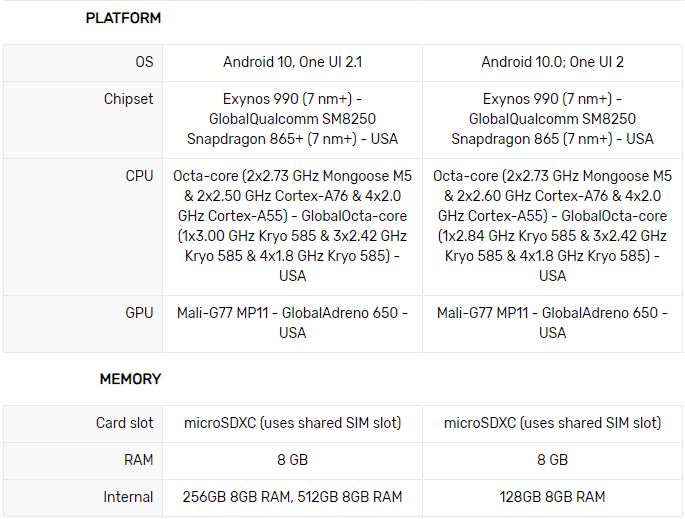Screen dimensions: 685x519
Task: Click the Internal row label
Action: pyautogui.click(x=128, y=497)
